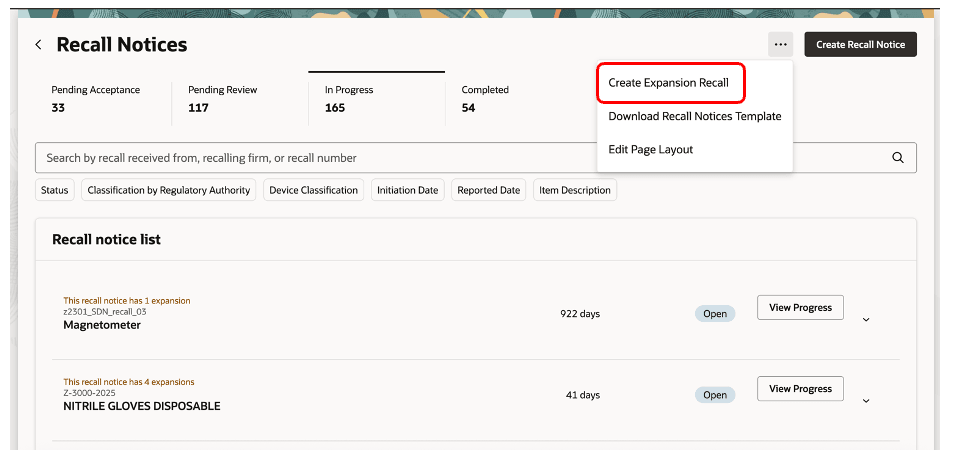Click the In Progress count 165
This screenshot has height=458, width=955.
[335, 108]
